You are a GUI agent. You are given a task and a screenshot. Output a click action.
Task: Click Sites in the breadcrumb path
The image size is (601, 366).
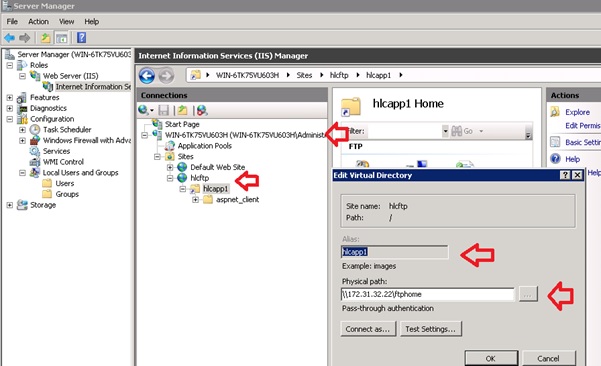(x=304, y=75)
